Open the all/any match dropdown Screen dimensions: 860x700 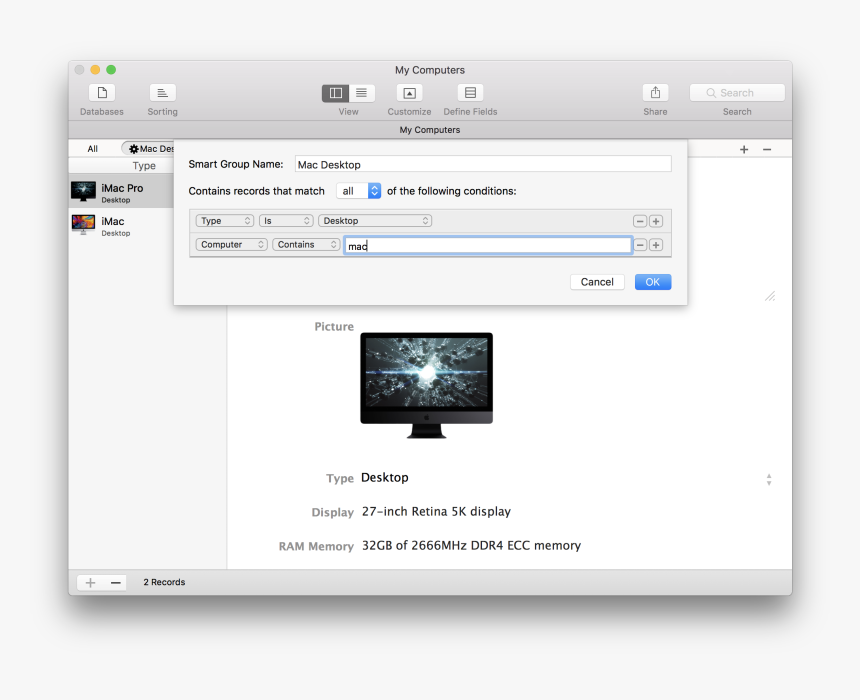click(359, 191)
